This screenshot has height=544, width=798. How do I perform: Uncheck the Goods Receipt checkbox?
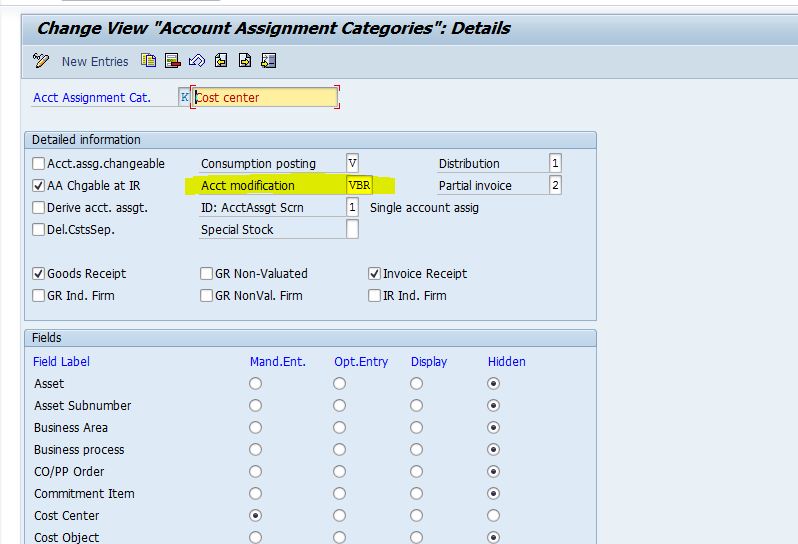coord(38,273)
